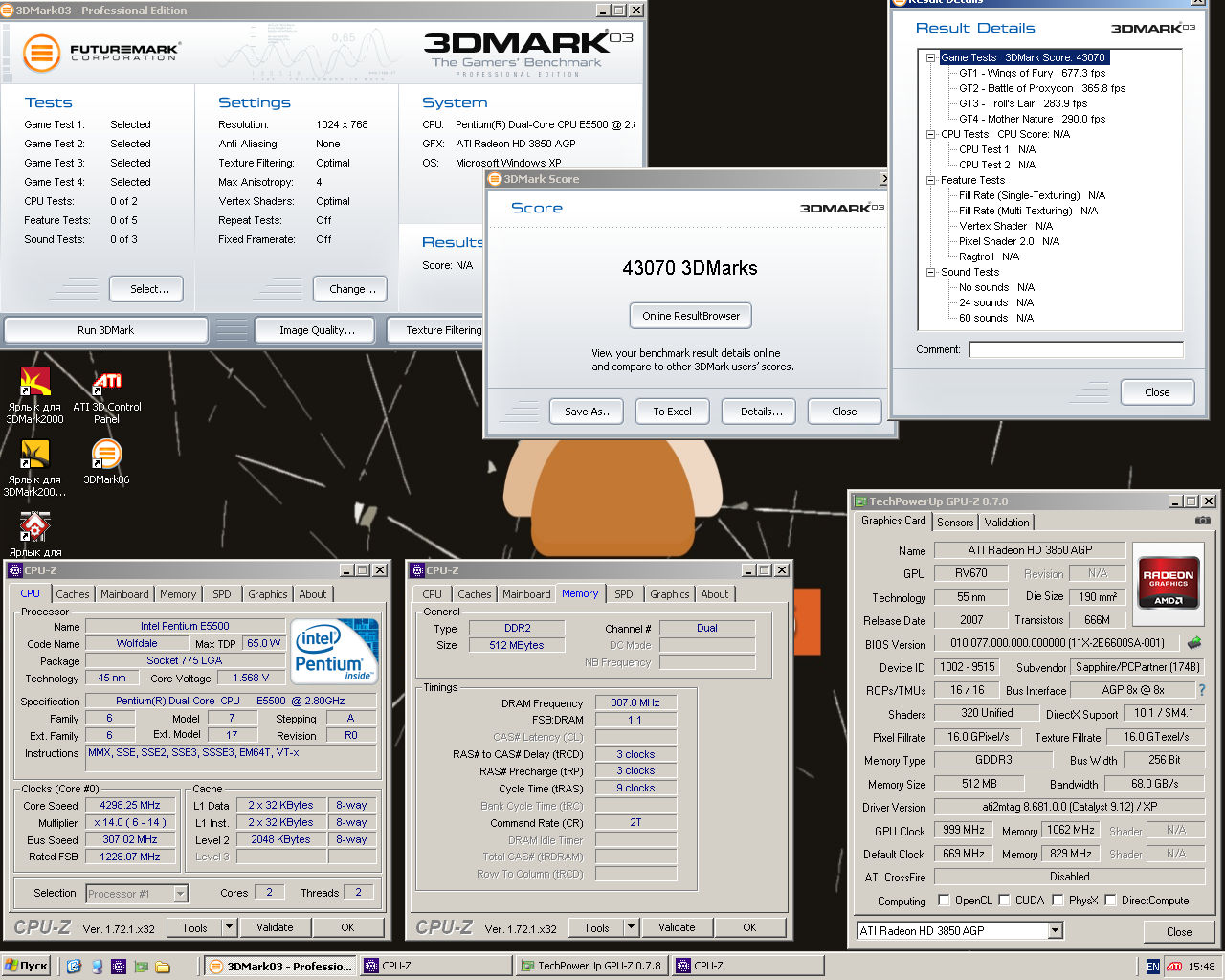
Task: Click title bar icon of CPU-Z Memory window
Action: 417,570
